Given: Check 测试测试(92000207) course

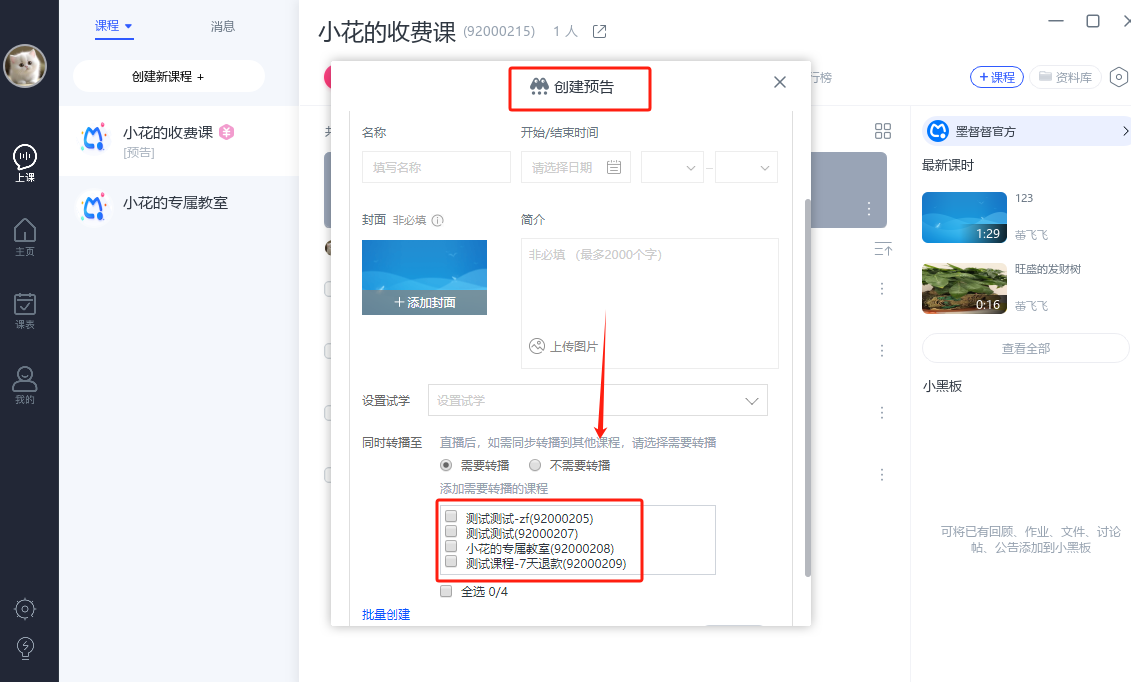Looking at the screenshot, I should pyautogui.click(x=451, y=531).
